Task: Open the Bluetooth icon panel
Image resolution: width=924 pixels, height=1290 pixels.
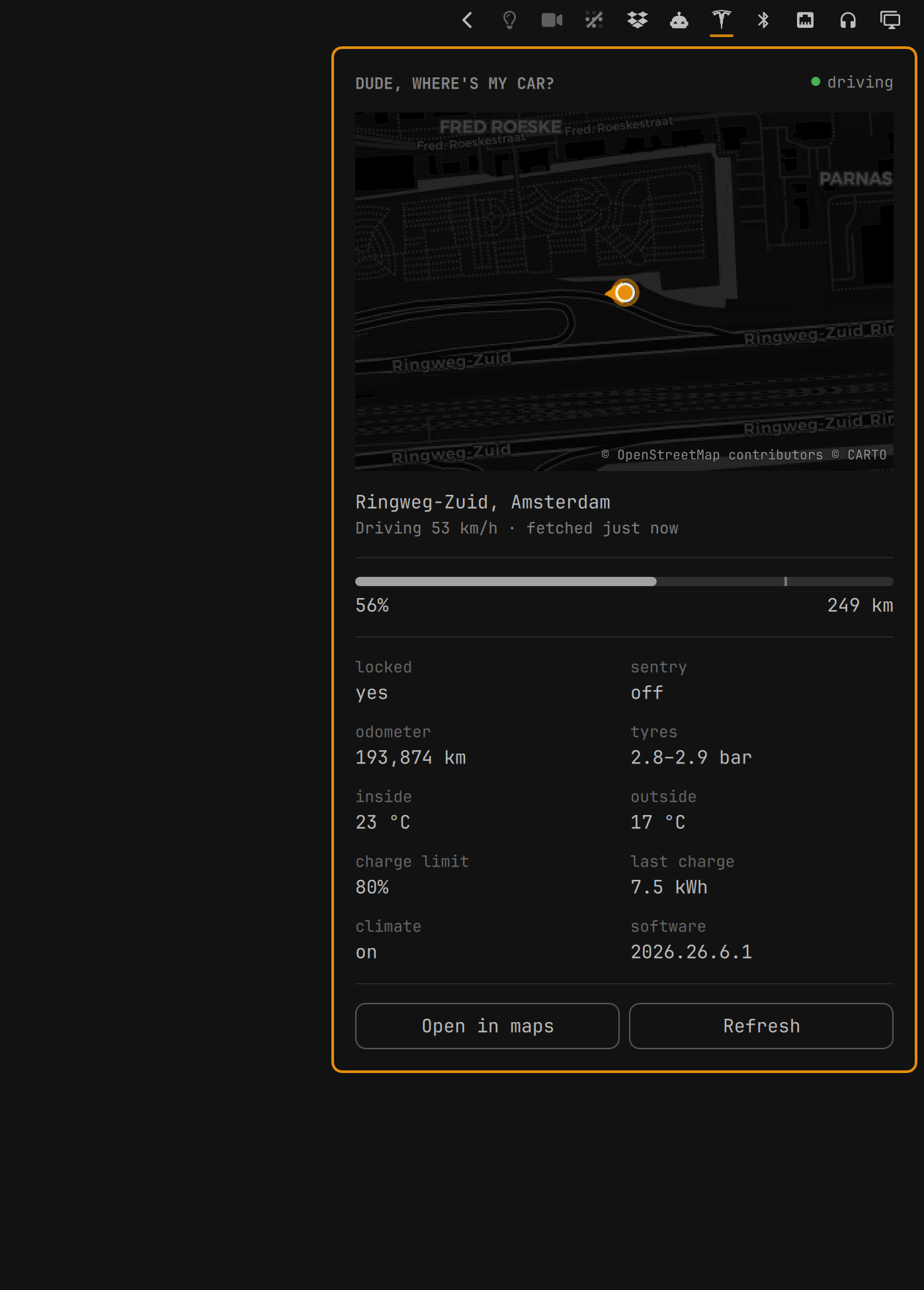Action: 763,20
